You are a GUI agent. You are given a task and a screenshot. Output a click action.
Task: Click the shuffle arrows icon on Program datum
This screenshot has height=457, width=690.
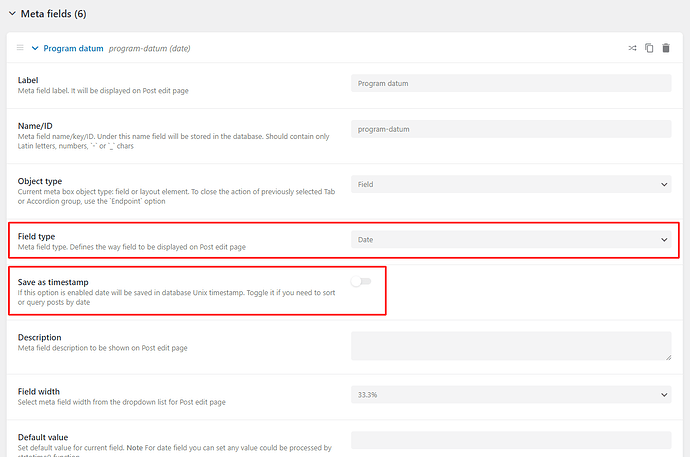(x=632, y=48)
